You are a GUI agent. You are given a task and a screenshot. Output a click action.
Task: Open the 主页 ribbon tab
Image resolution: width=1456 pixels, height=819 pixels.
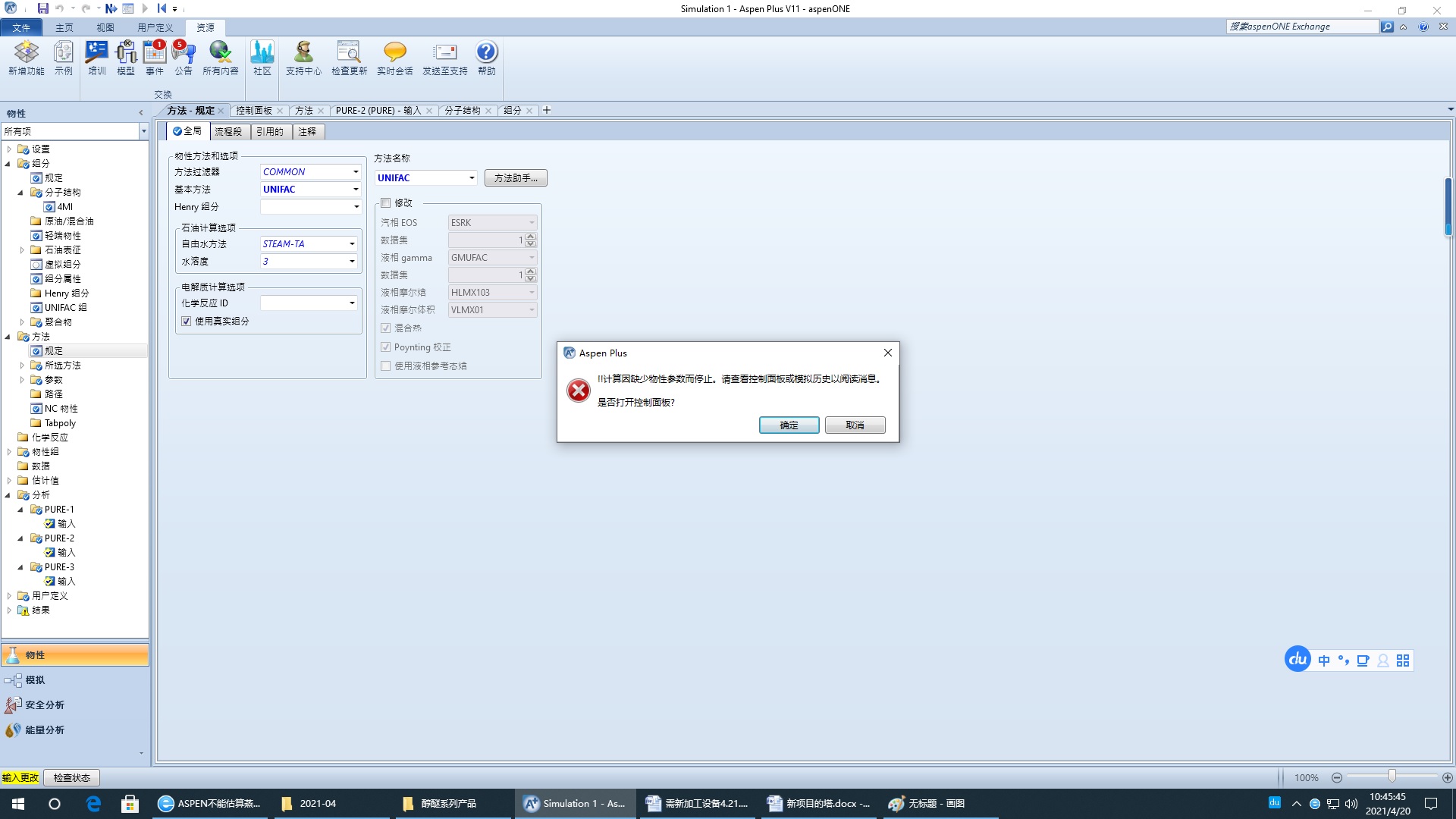pyautogui.click(x=64, y=27)
